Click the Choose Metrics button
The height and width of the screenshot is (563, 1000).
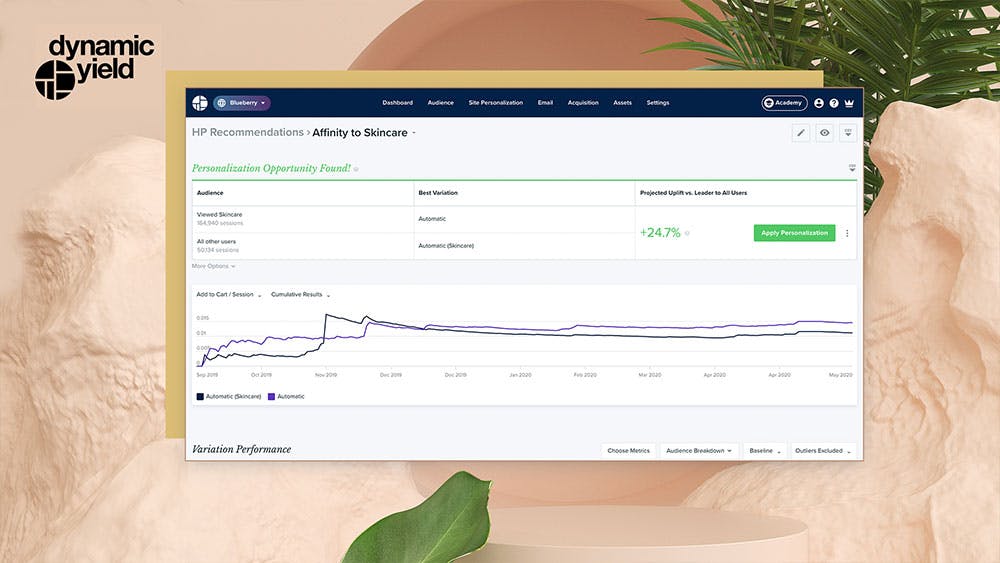coord(628,451)
